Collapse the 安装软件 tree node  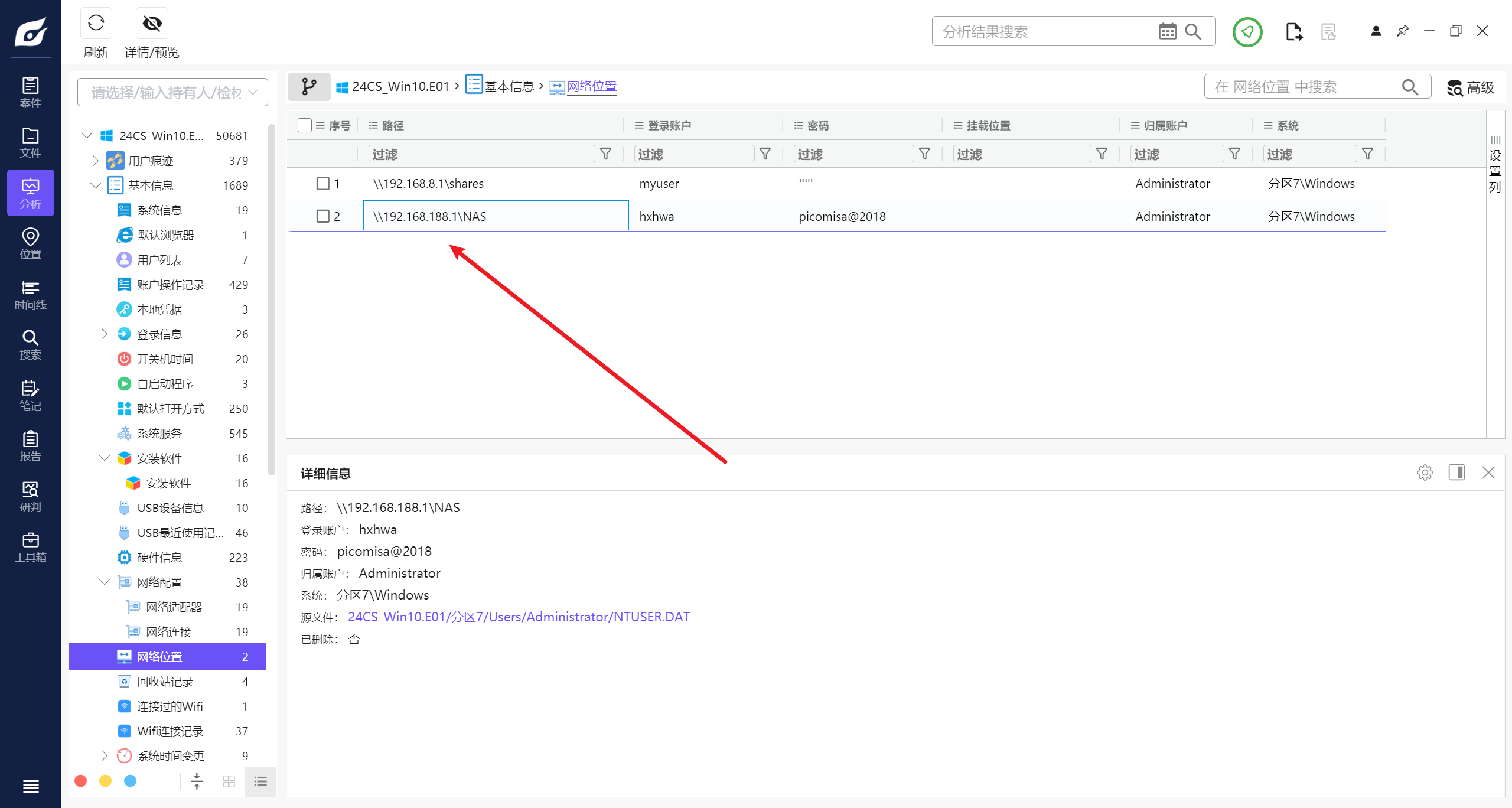[105, 458]
